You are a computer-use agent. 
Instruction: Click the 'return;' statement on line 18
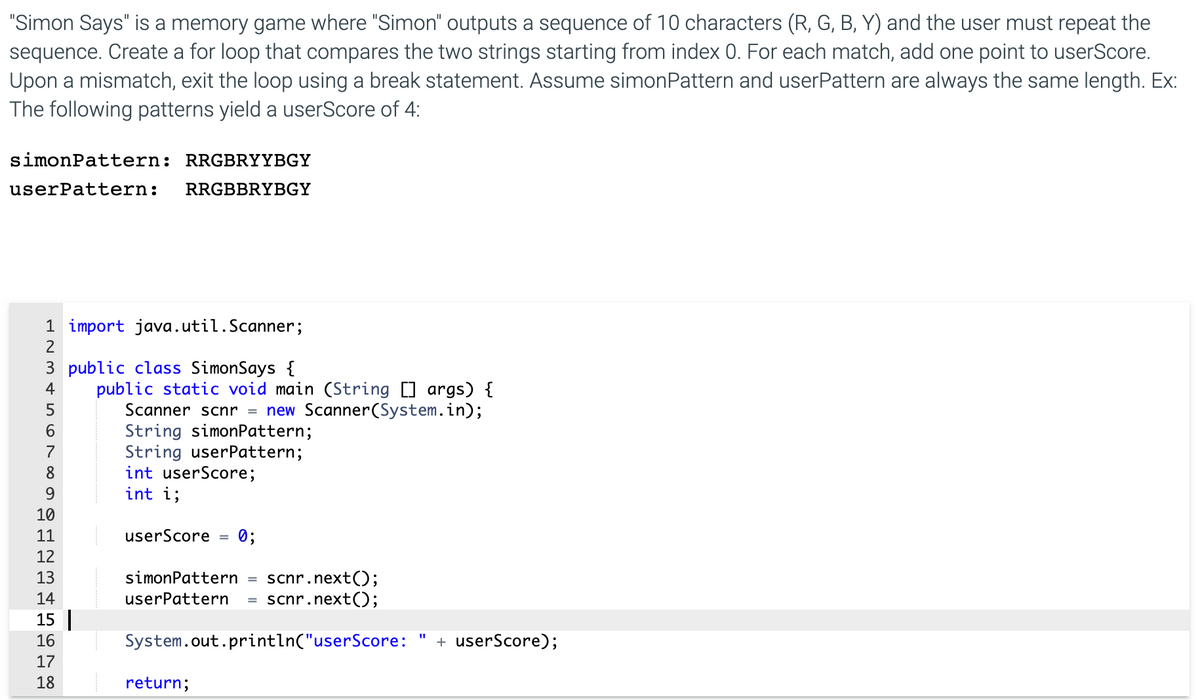[157, 683]
